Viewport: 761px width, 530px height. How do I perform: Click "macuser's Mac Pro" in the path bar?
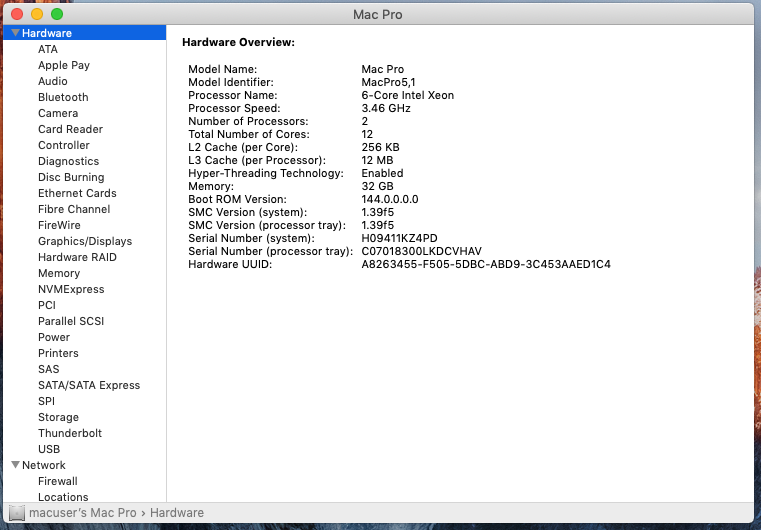pyautogui.click(x=83, y=513)
